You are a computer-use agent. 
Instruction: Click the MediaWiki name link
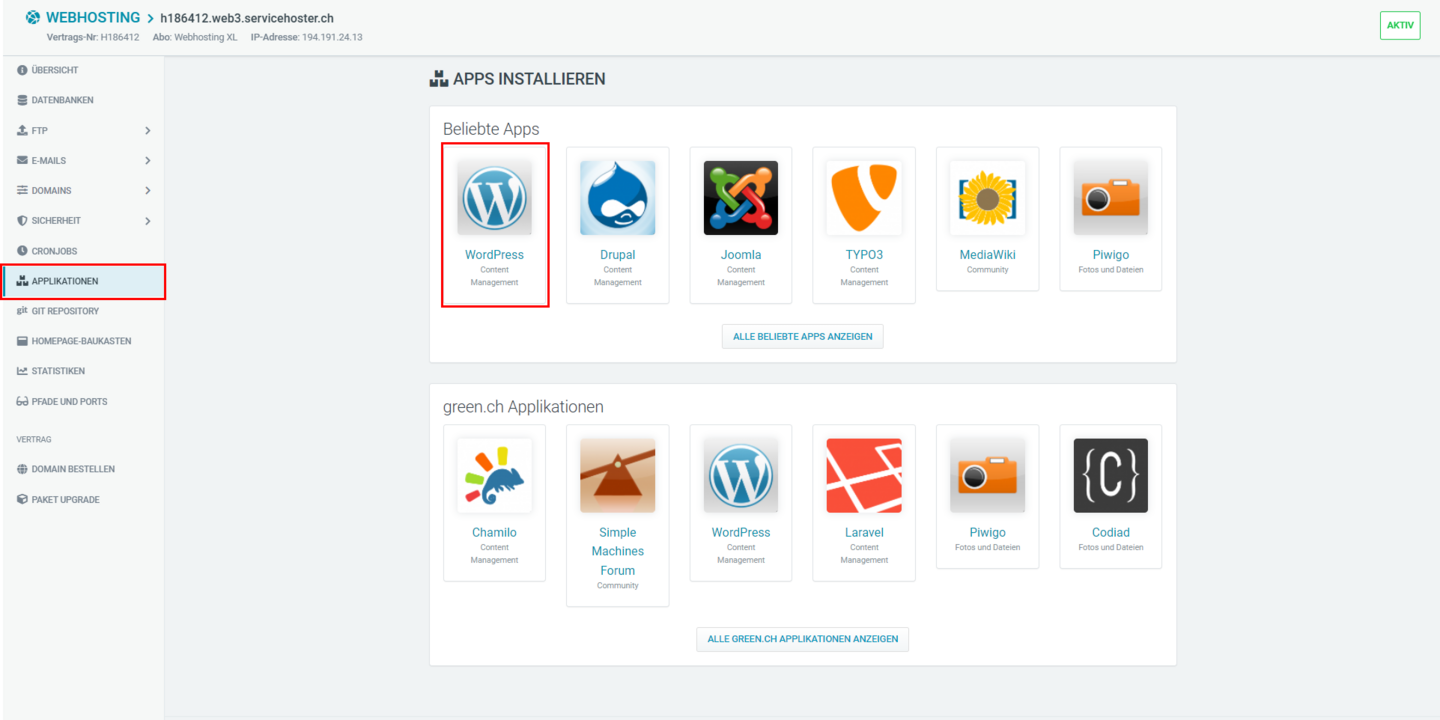[x=988, y=255]
